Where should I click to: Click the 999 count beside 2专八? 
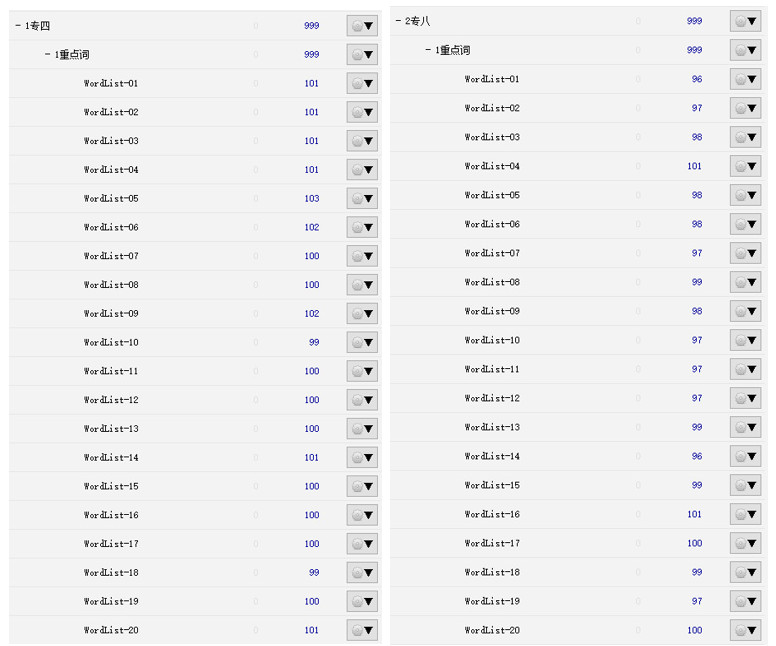694,21
